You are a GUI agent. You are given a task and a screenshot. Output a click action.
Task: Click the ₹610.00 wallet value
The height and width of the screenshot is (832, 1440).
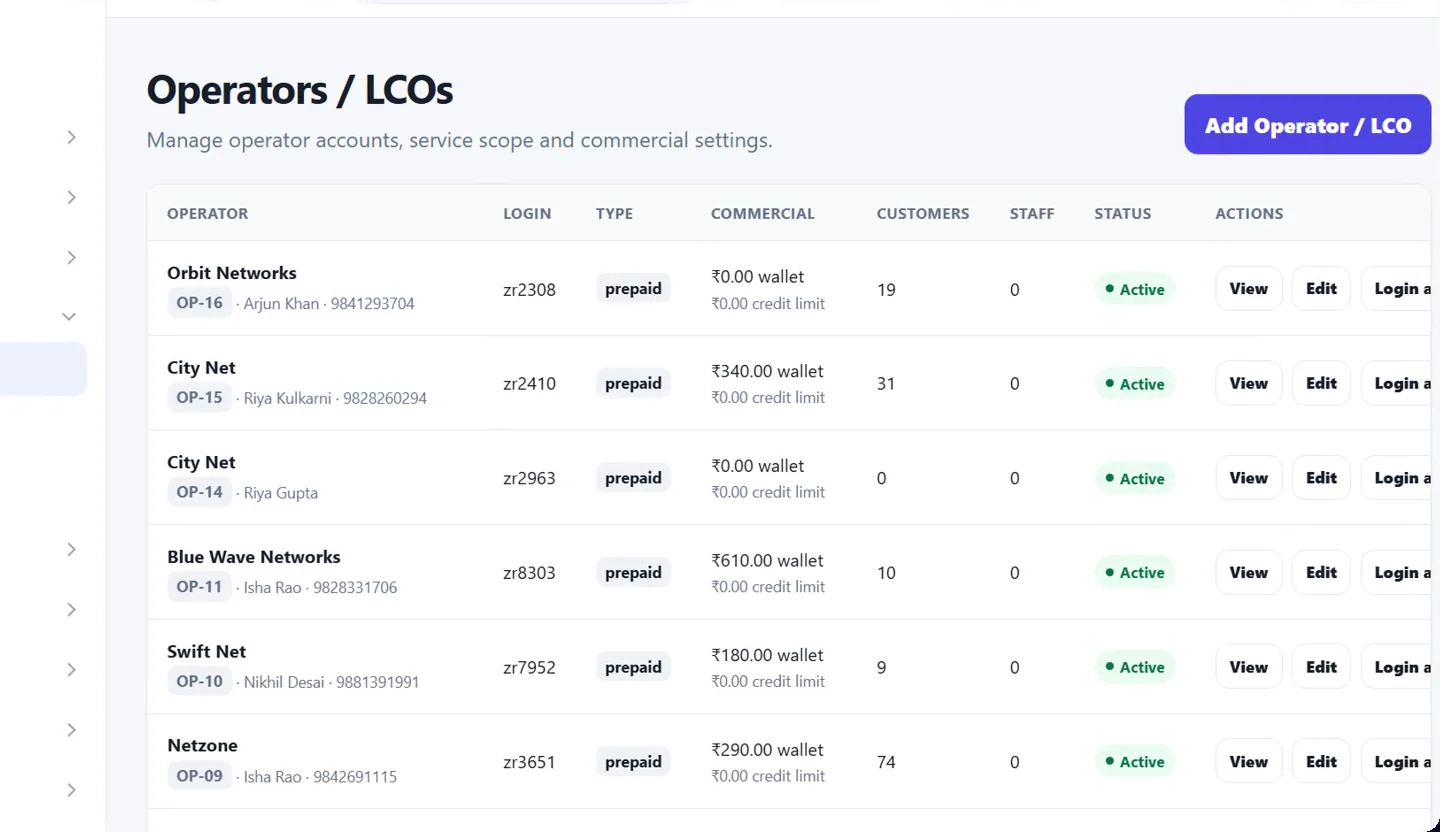(x=767, y=560)
